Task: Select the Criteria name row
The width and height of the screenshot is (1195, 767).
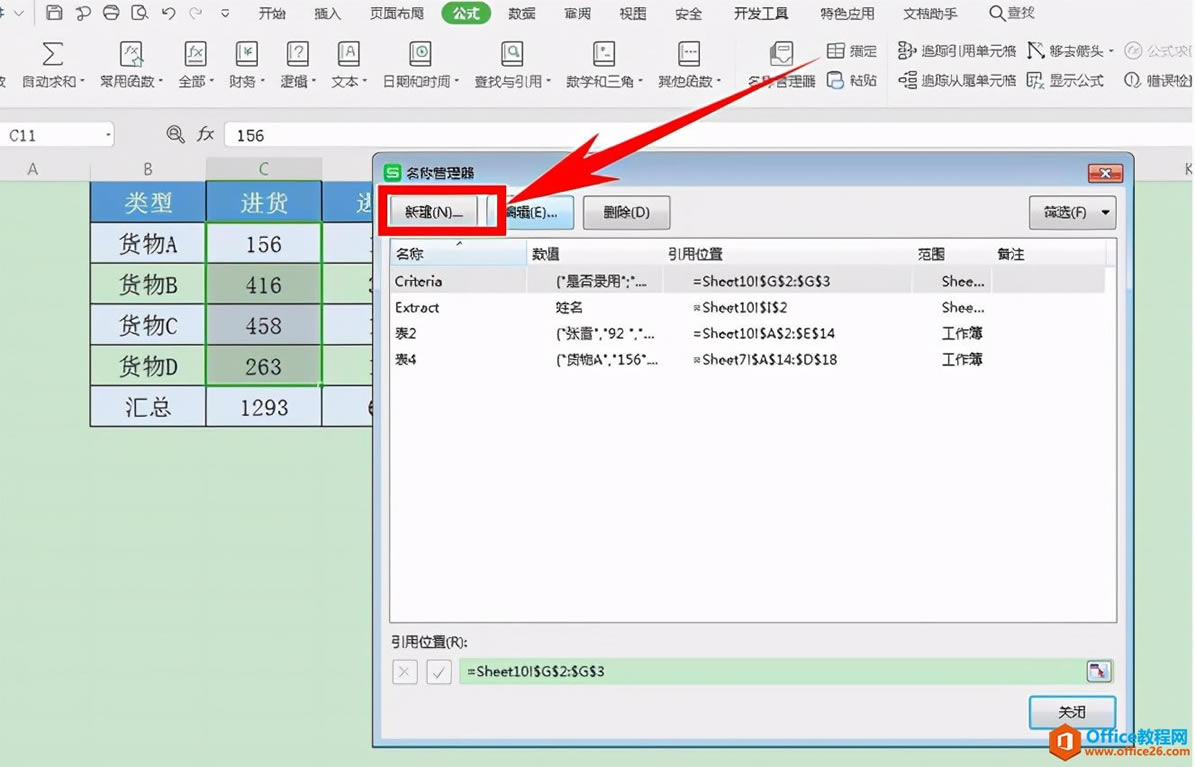Action: point(748,281)
